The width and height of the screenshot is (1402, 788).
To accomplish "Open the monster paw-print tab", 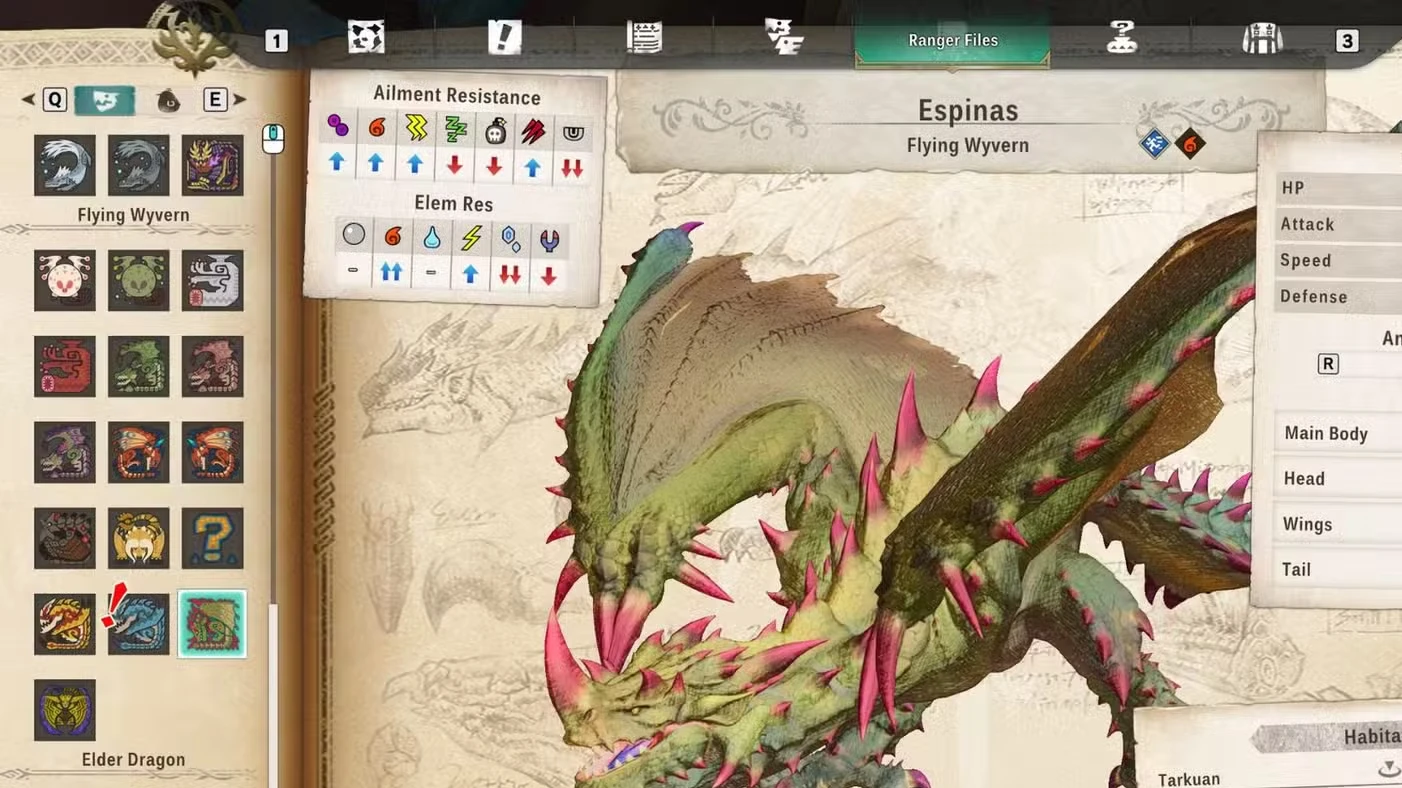I will tap(366, 38).
